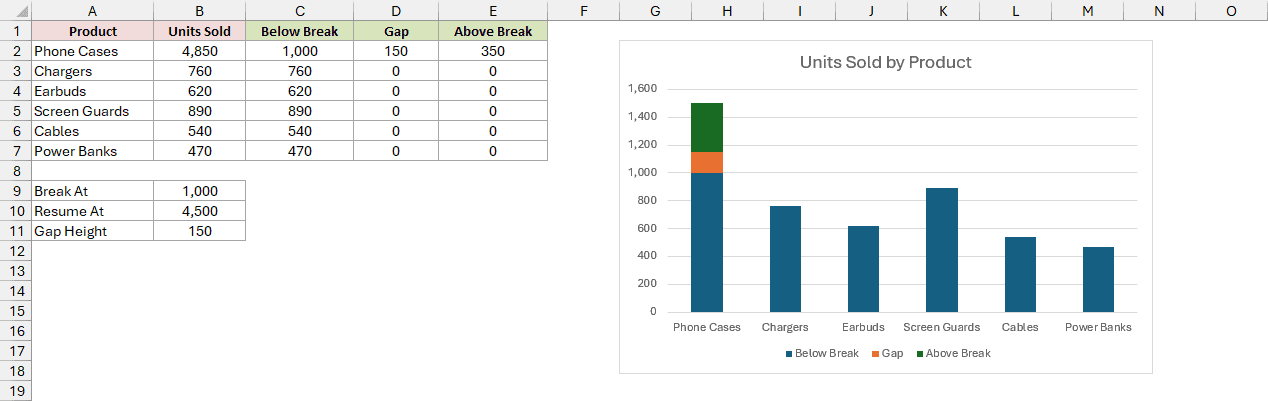This screenshot has width=1268, height=401.
Task: Click the Gap legend entry
Action: coord(888,353)
